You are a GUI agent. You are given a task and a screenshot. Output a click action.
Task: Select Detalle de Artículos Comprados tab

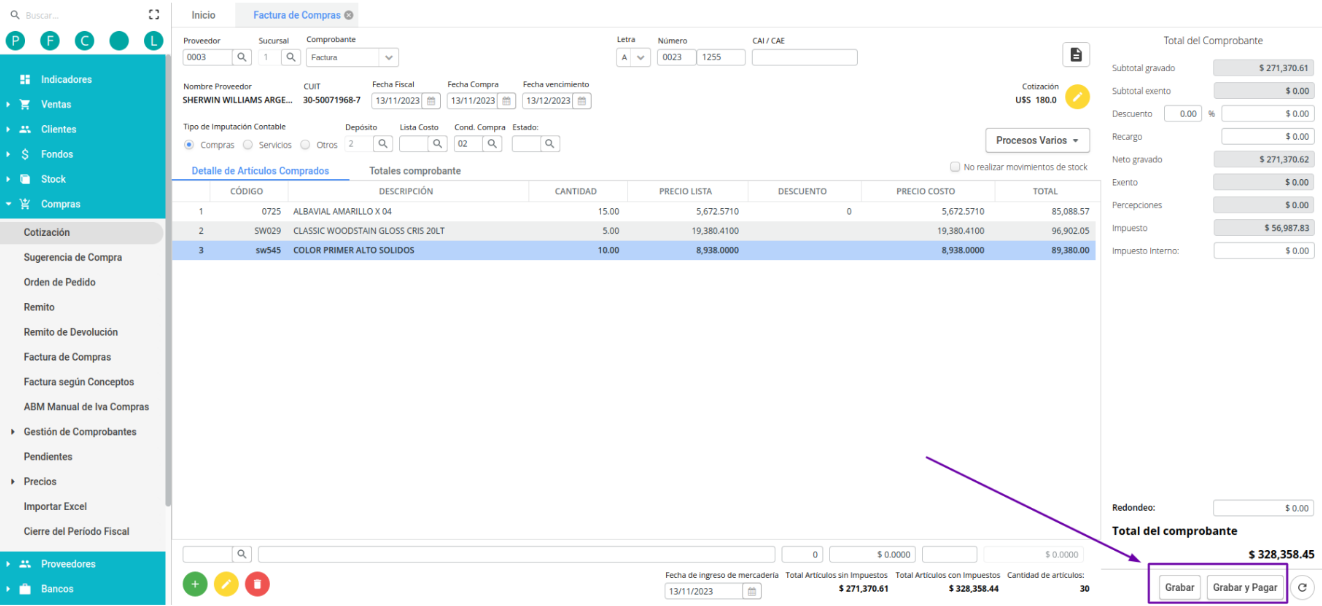tap(260, 171)
